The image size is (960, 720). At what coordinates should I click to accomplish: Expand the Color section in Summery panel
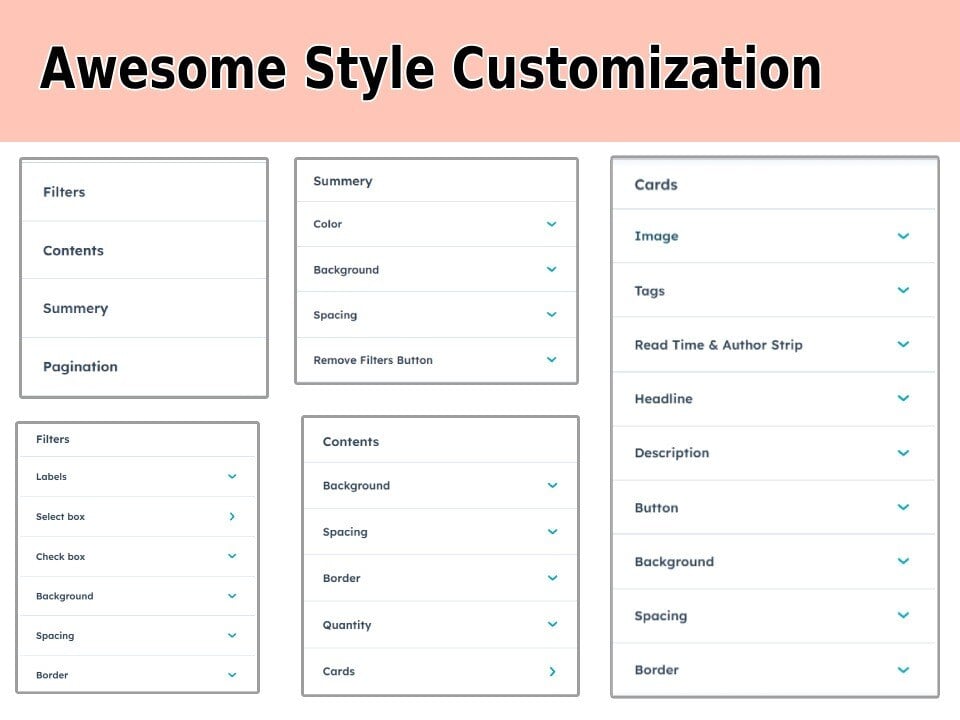[551, 224]
